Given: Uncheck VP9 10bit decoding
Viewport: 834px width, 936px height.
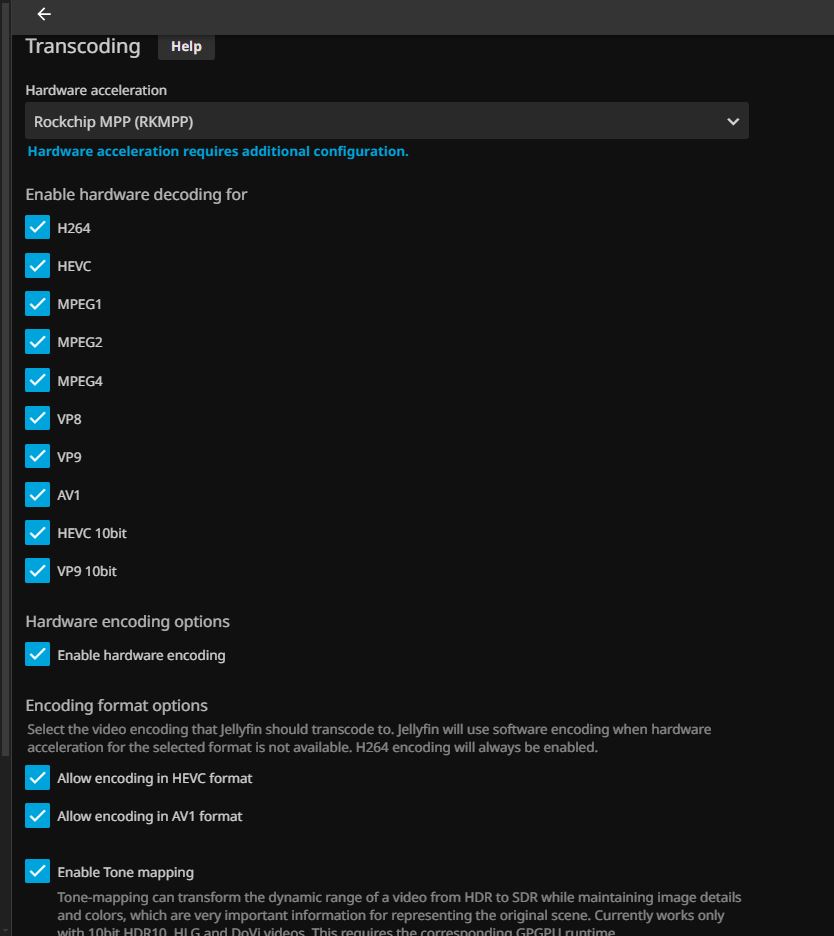Looking at the screenshot, I should tap(38, 571).
